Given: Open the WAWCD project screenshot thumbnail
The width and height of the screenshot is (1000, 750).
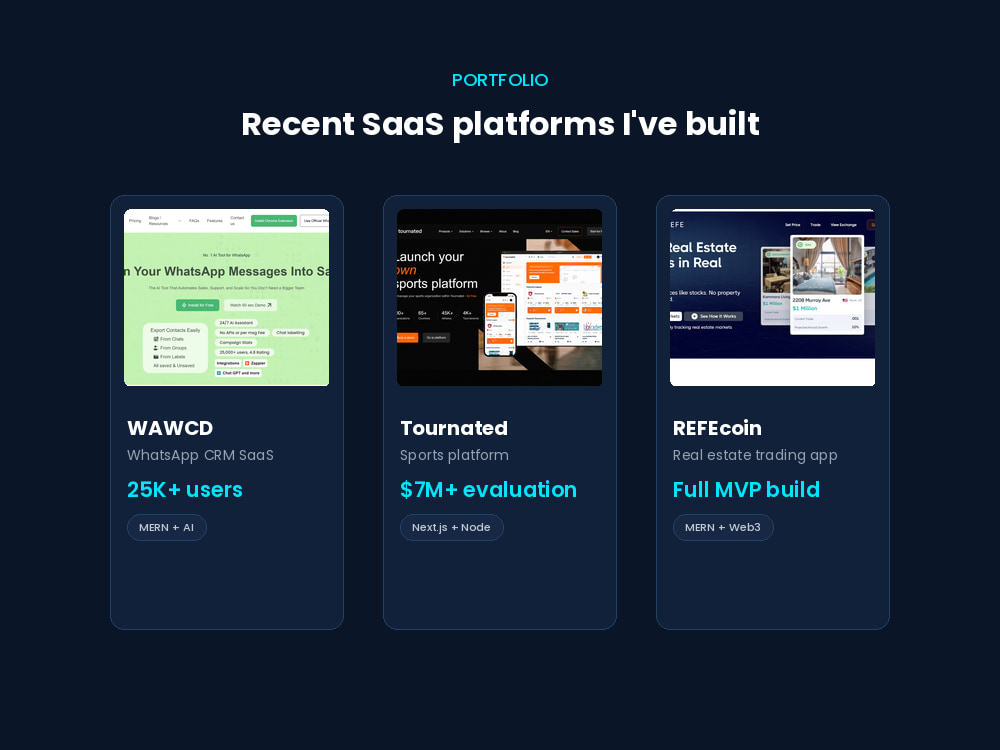Looking at the screenshot, I should point(226,297).
